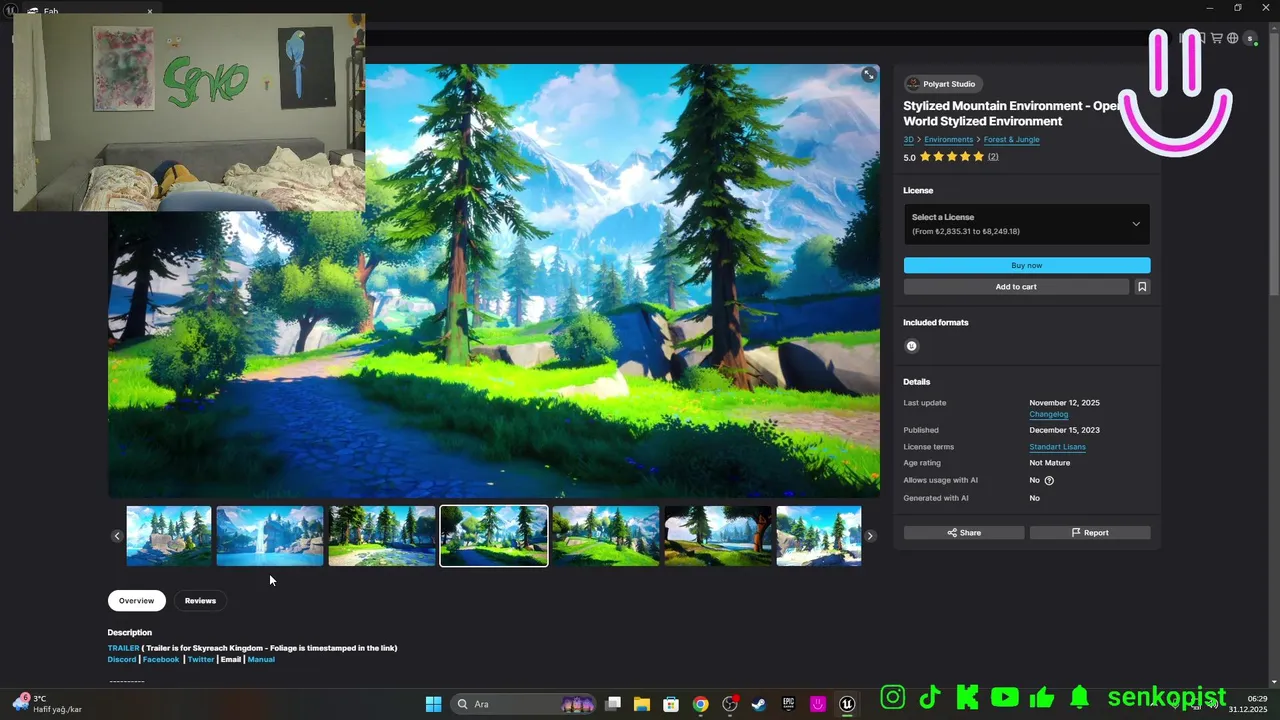Select the sixth thumbnail with lake view
The width and height of the screenshot is (1280, 720).
(x=718, y=536)
